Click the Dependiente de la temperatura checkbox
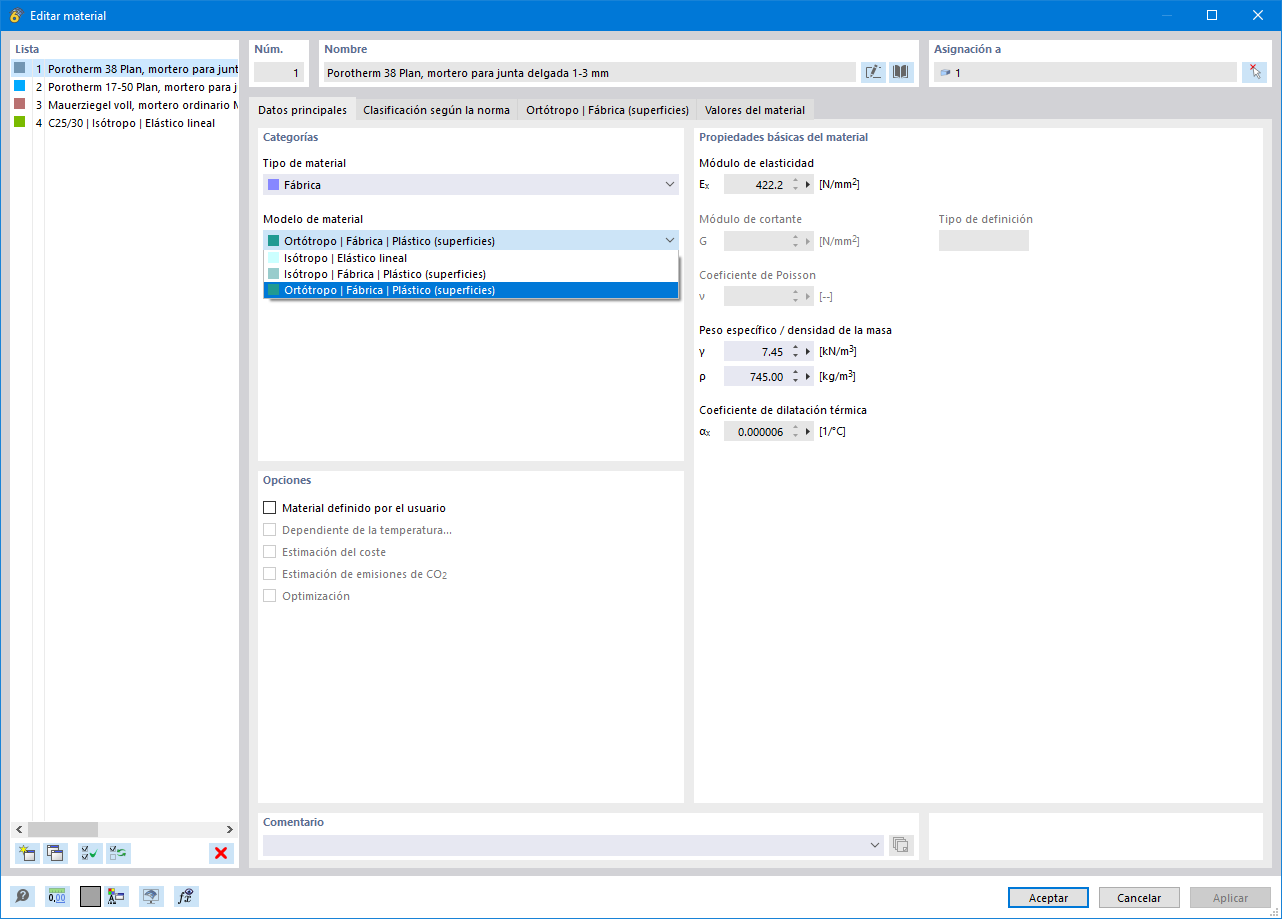The image size is (1282, 919). 269,530
